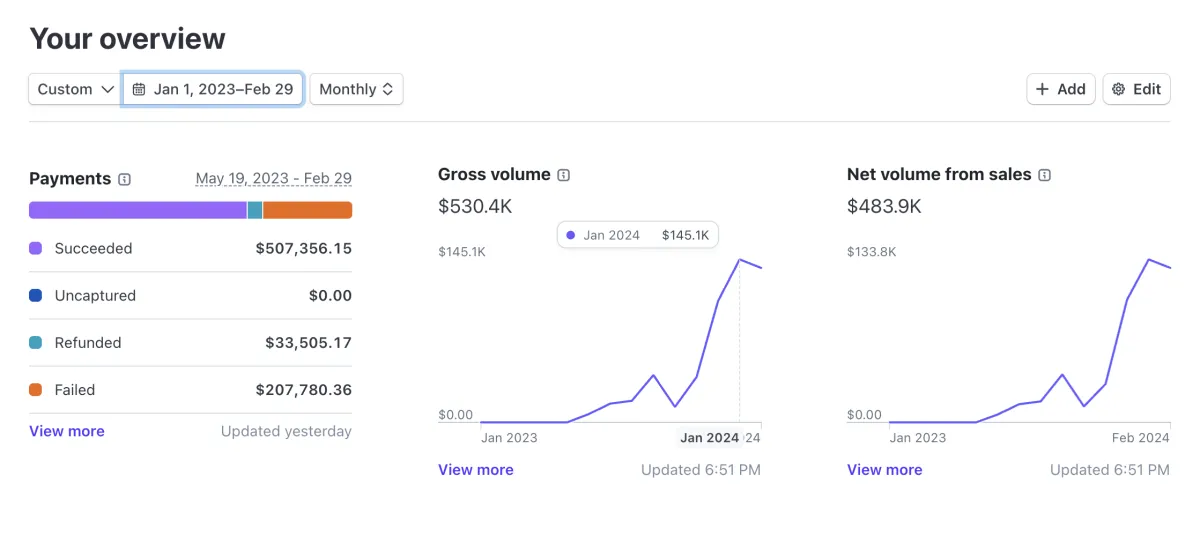This screenshot has width=1200, height=536.
Task: Click the orange Failed segment of payments bar
Action: coord(307,210)
